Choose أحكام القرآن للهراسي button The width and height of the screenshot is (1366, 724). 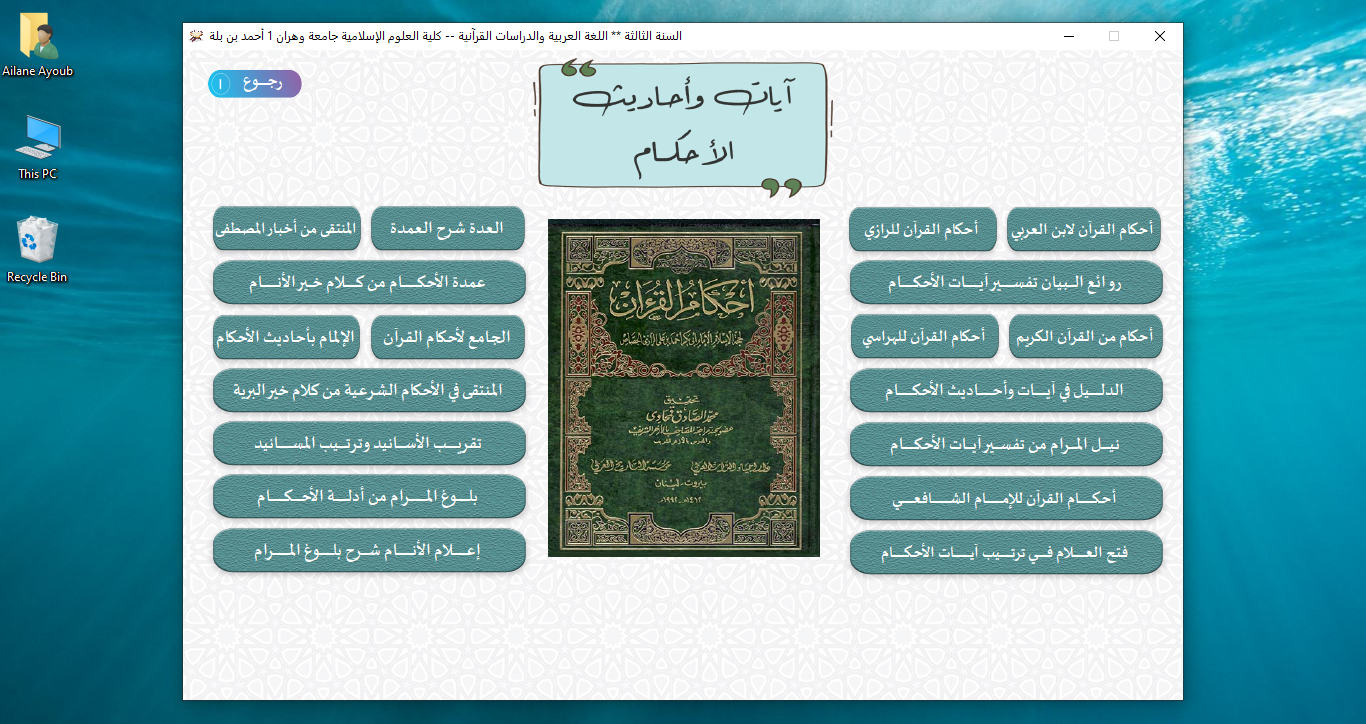(925, 337)
